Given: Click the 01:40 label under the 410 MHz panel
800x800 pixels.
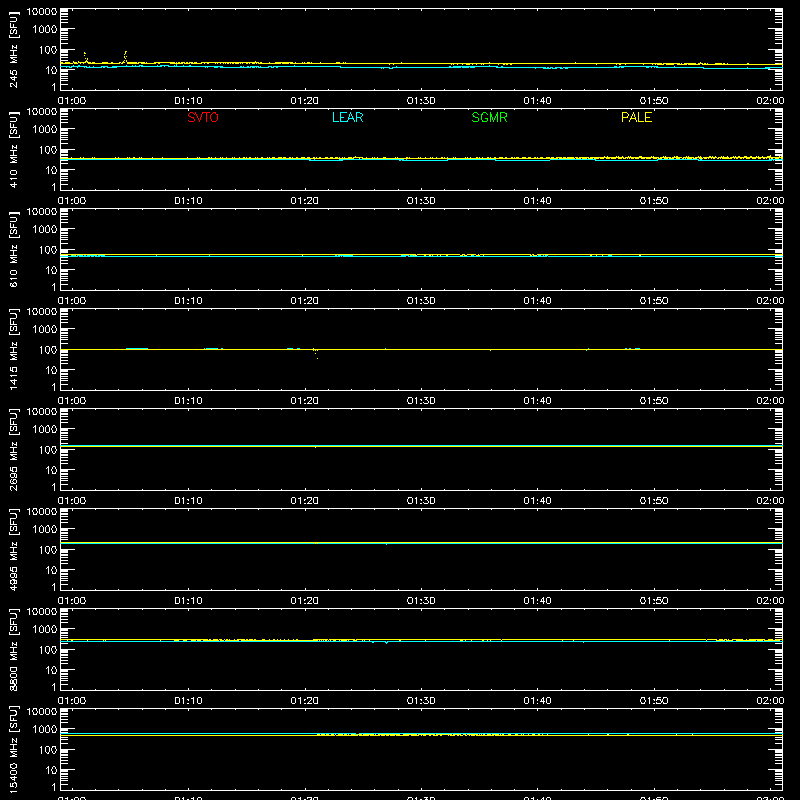Looking at the screenshot, I should point(537,201).
